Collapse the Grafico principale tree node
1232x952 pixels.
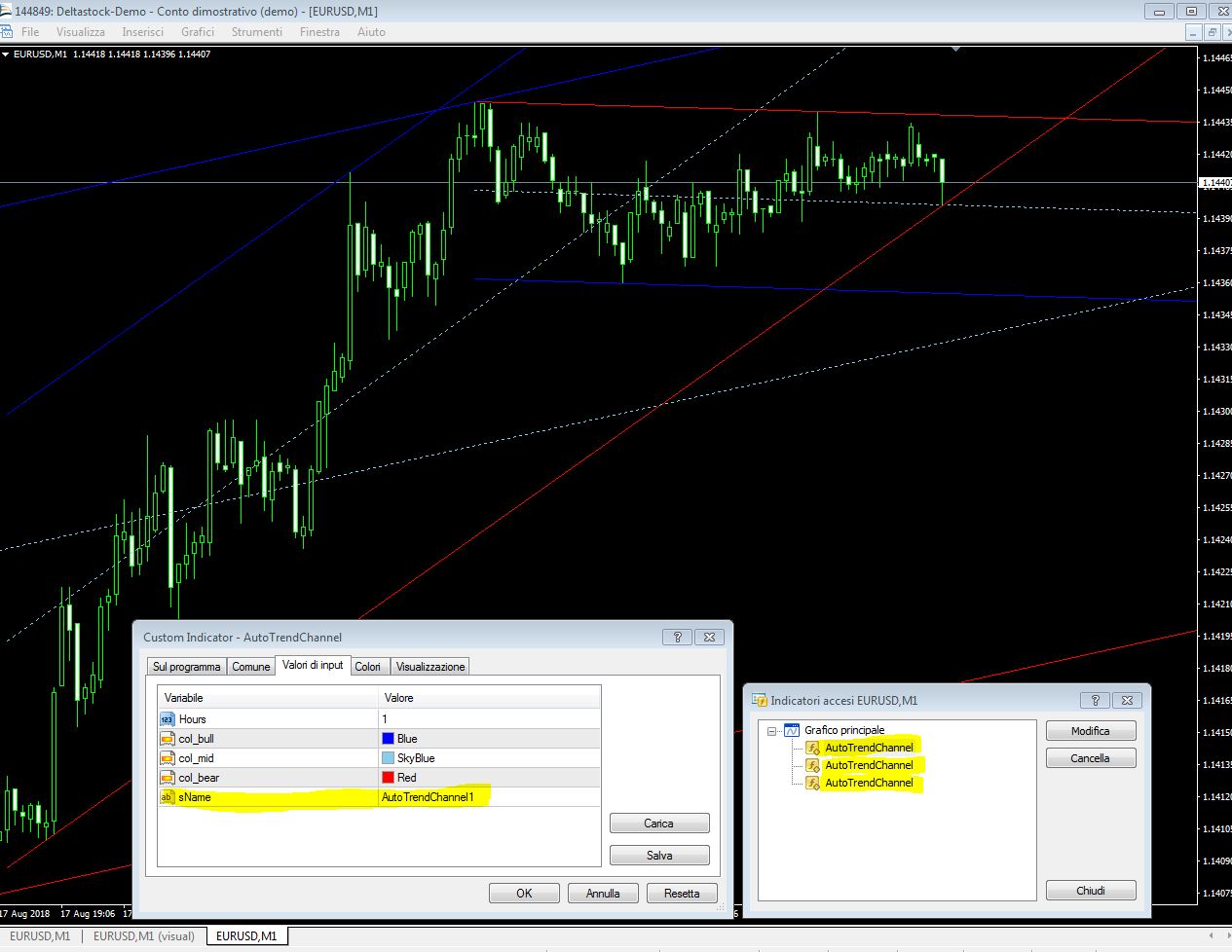772,730
